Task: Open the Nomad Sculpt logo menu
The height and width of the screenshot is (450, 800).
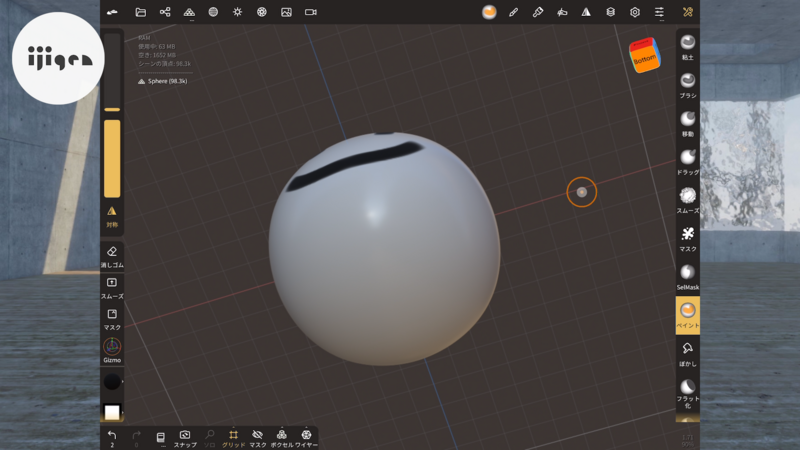Action: click(112, 12)
